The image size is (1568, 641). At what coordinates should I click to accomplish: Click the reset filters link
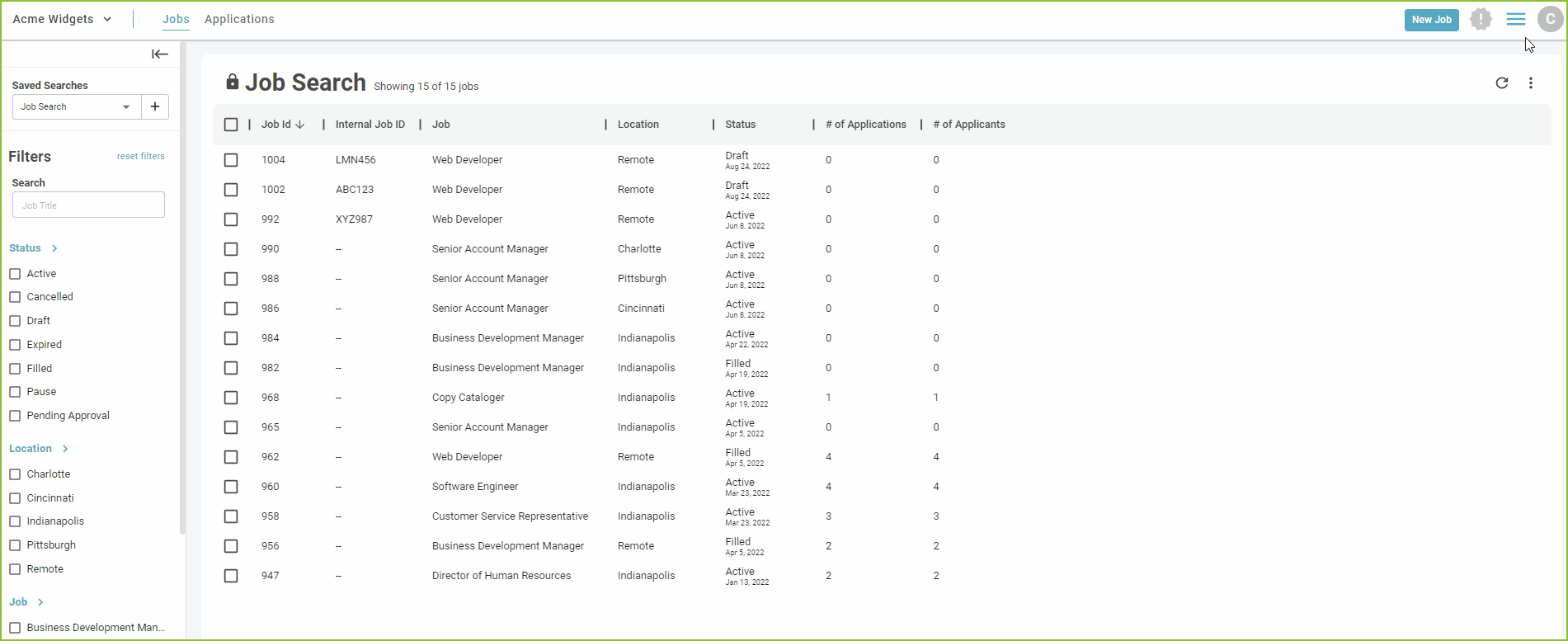click(x=141, y=156)
